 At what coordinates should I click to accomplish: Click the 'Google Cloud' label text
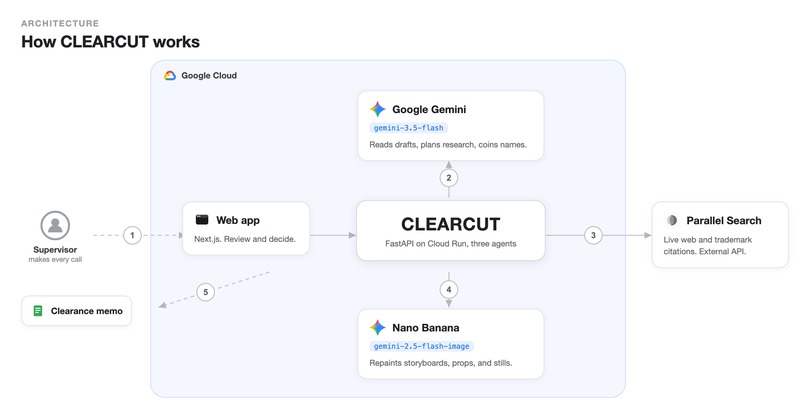tap(209, 76)
